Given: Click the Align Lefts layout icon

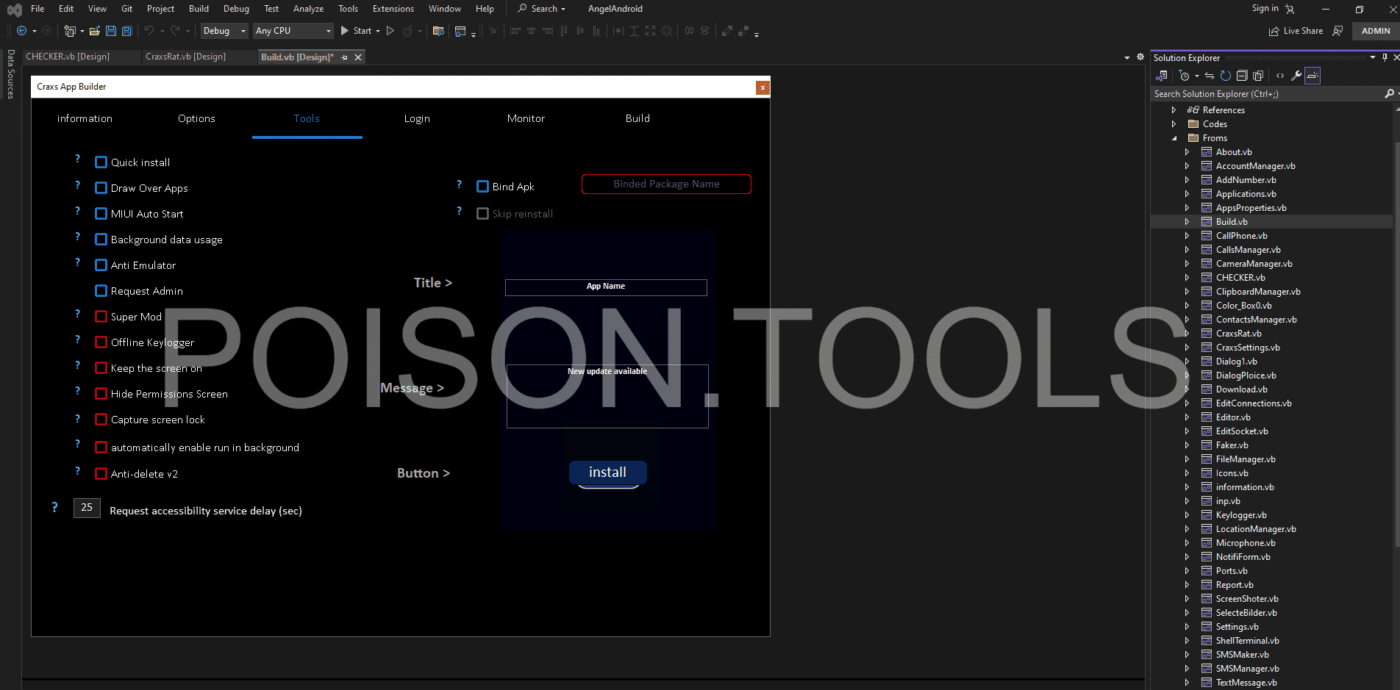Looking at the screenshot, I should (x=515, y=31).
